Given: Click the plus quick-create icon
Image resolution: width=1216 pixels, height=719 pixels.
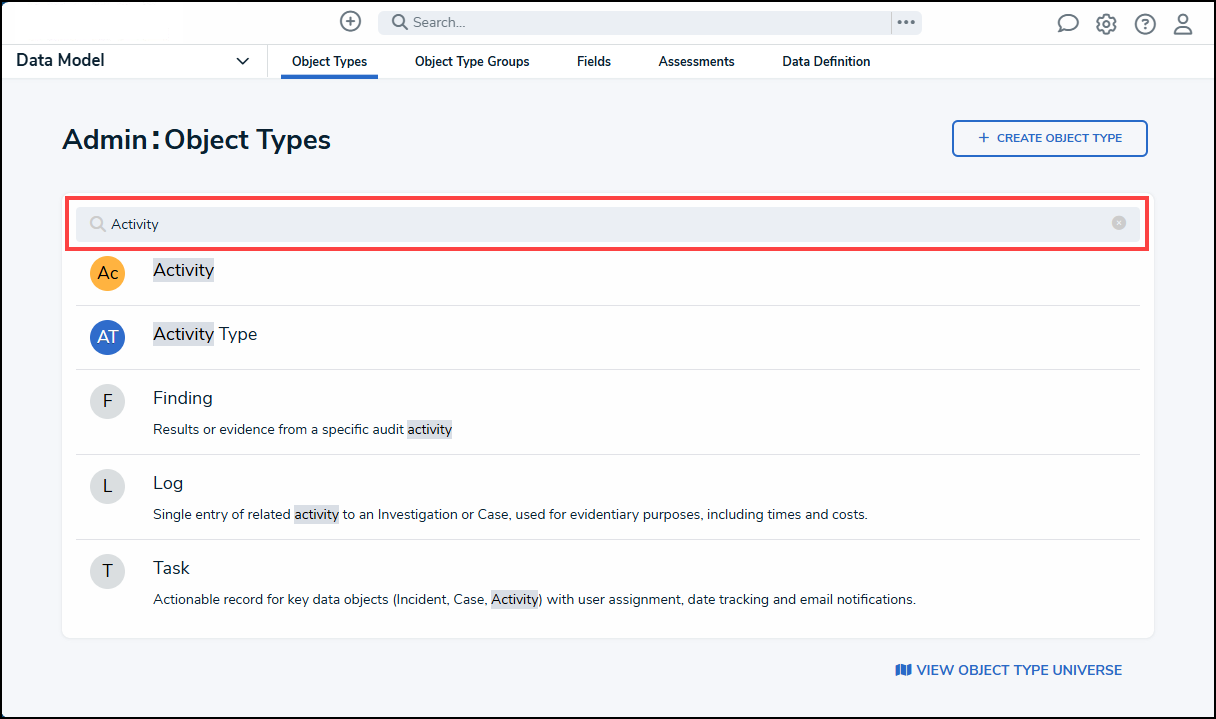Looking at the screenshot, I should click(x=350, y=21).
